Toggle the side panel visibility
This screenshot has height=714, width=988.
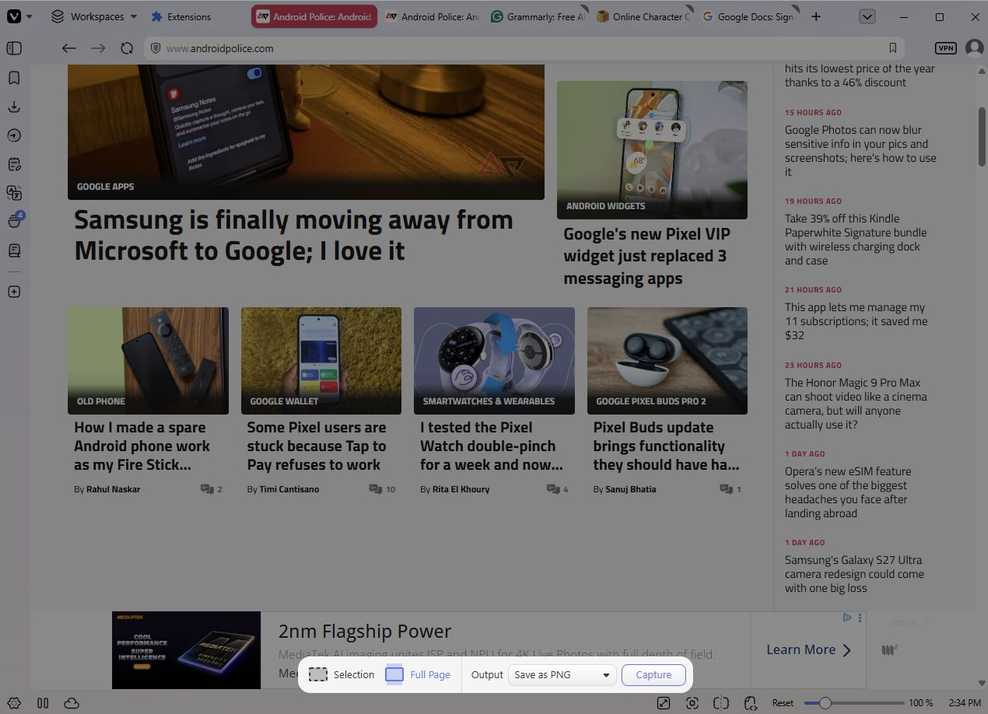[14, 49]
